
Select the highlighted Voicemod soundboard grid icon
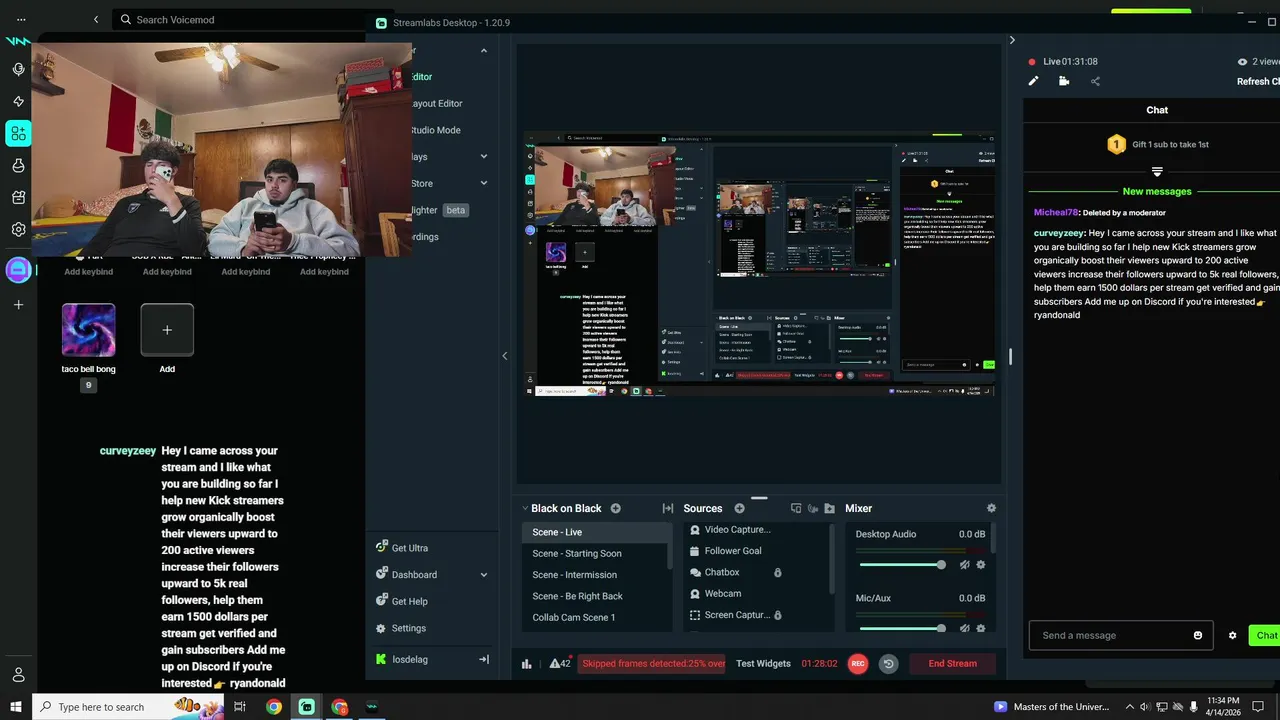(x=18, y=134)
